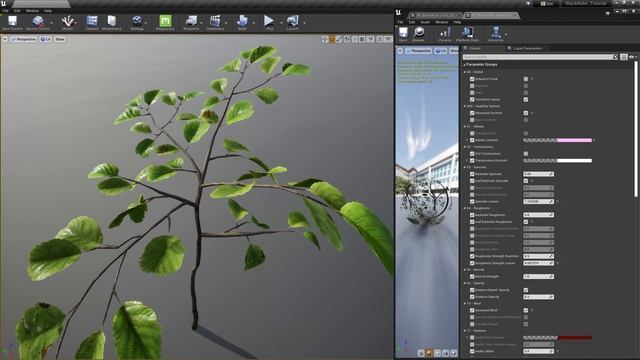Toggle override checkbox for Albedo Controls
The width and height of the screenshot is (640, 360).
pos(472,140)
